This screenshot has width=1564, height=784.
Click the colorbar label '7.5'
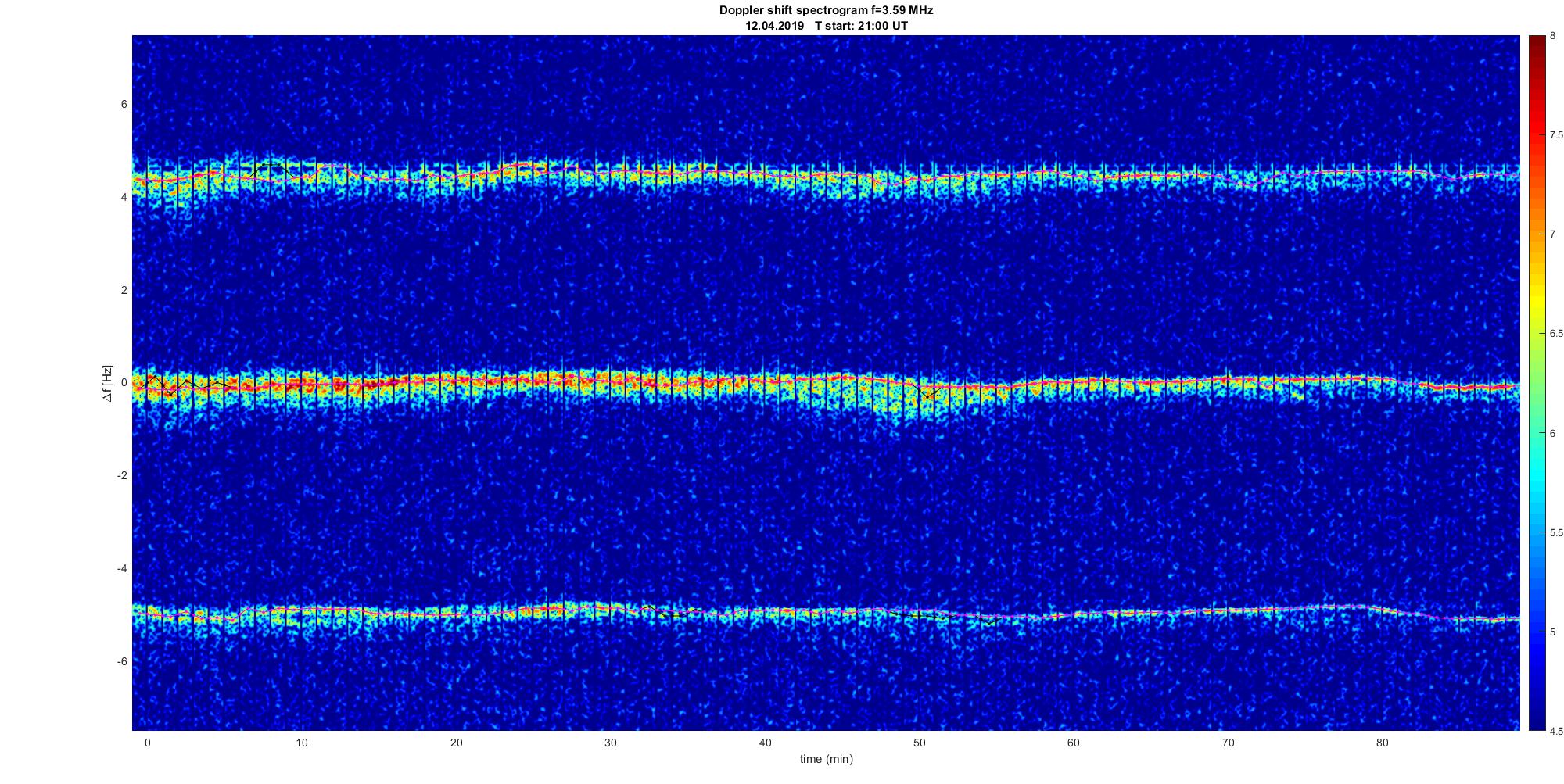[x=1556, y=135]
